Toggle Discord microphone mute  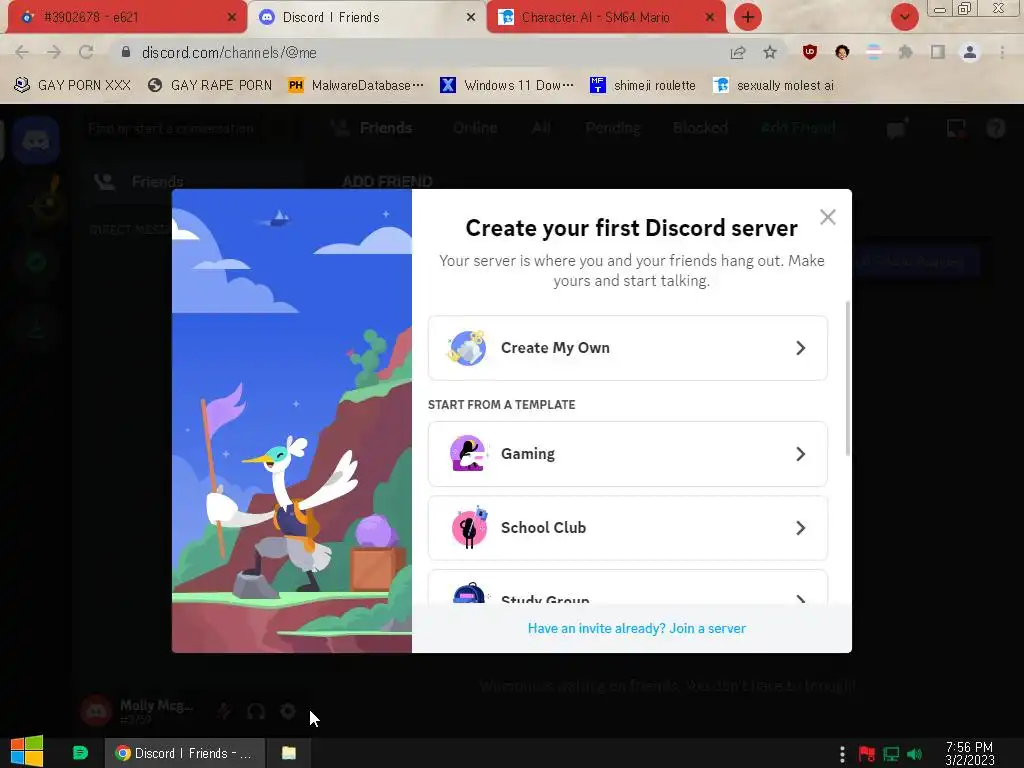point(224,711)
